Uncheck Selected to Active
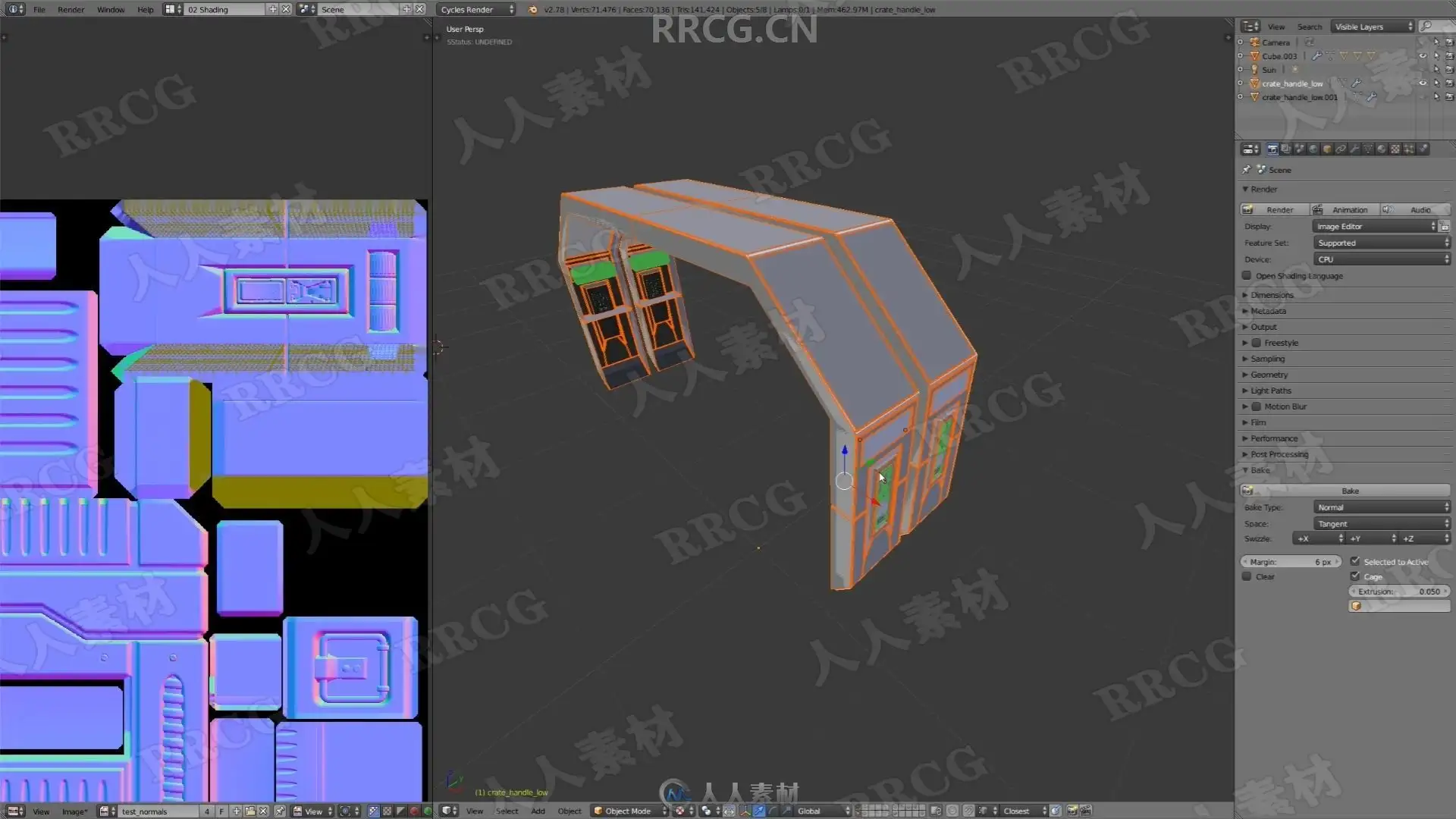1456x819 pixels. pyautogui.click(x=1355, y=561)
